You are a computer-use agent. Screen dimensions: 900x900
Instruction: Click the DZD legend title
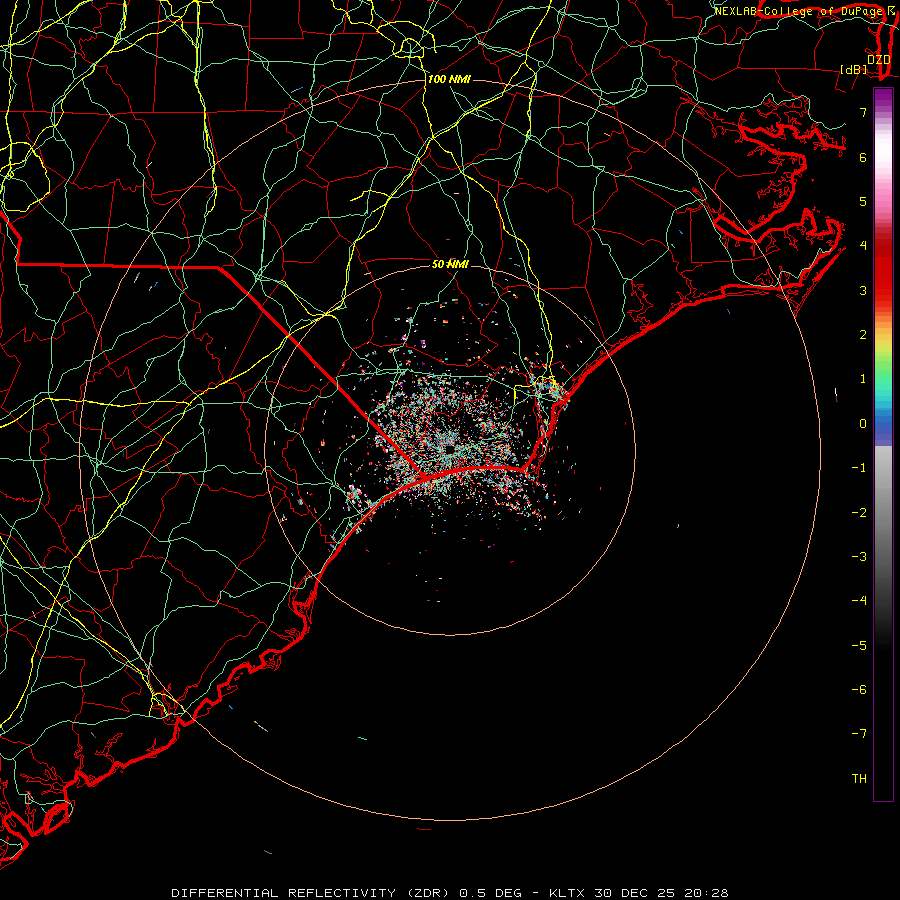point(878,60)
